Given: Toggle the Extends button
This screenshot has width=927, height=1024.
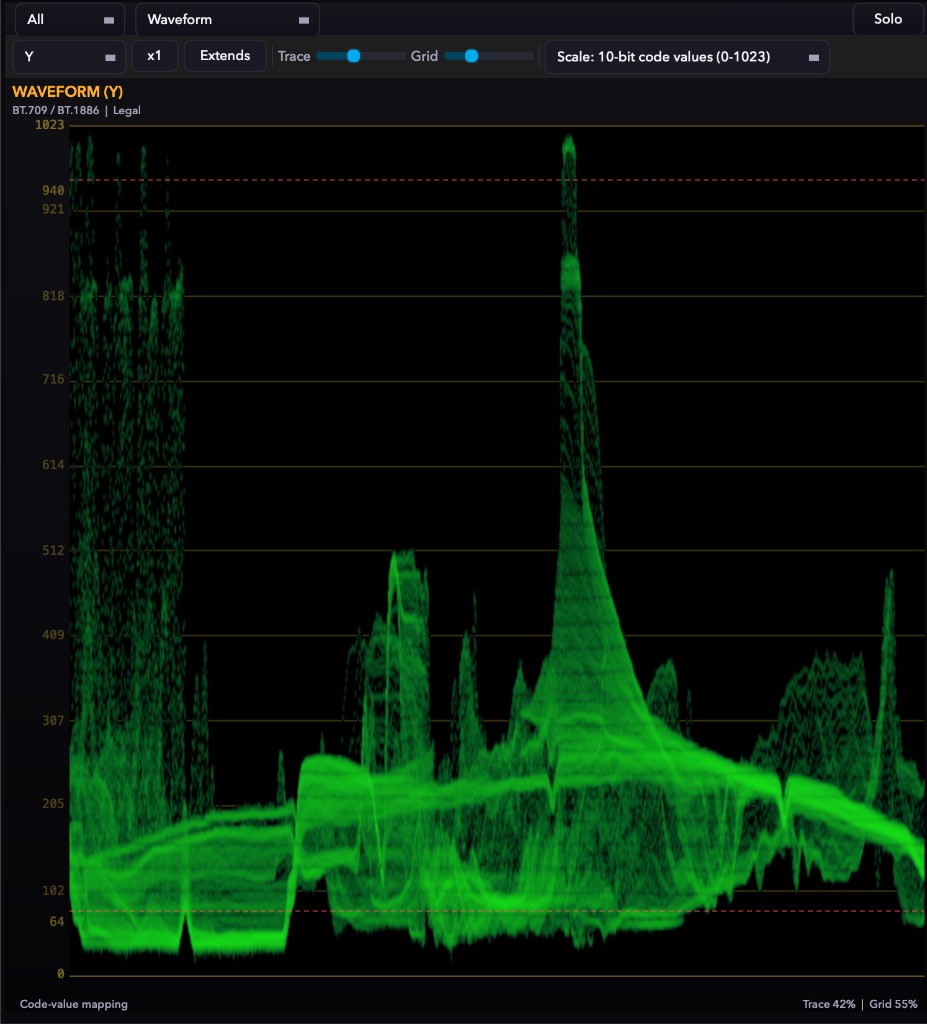Looking at the screenshot, I should [x=225, y=56].
